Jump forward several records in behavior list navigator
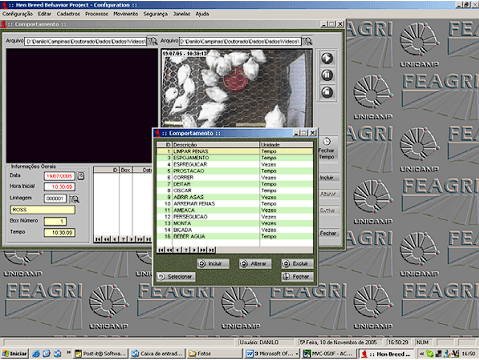 [x=203, y=250]
